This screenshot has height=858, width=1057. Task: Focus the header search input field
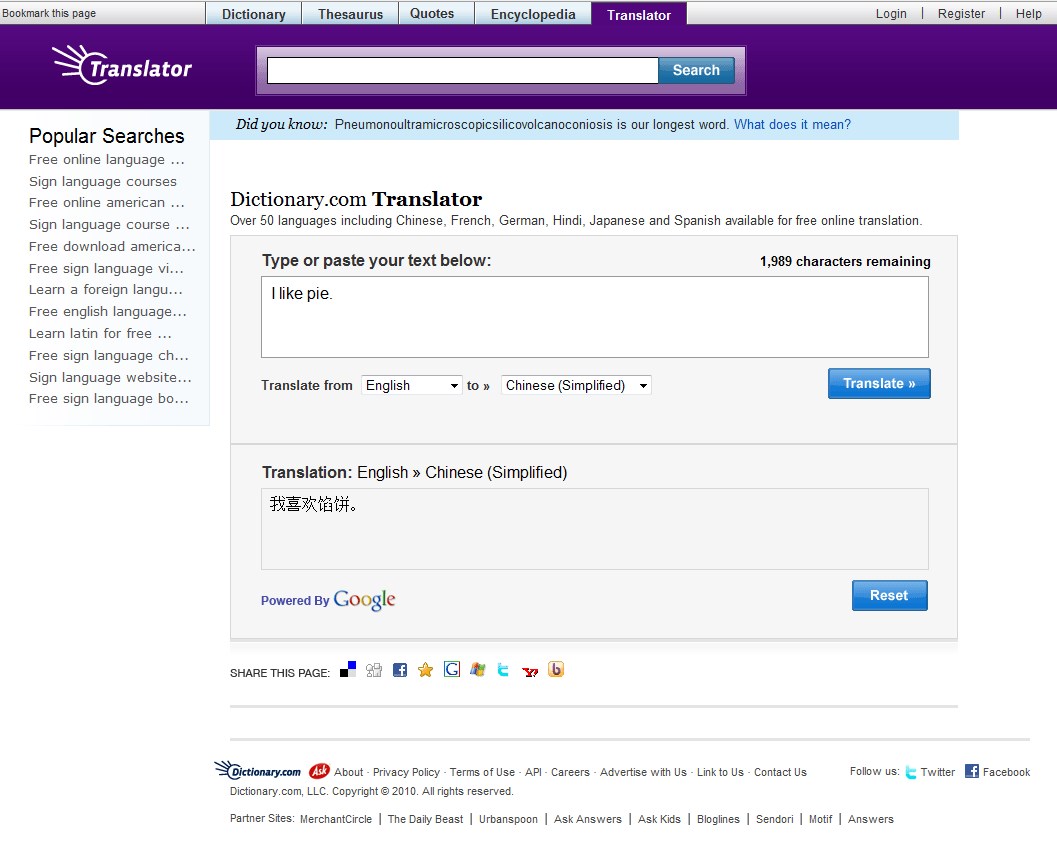pos(462,70)
